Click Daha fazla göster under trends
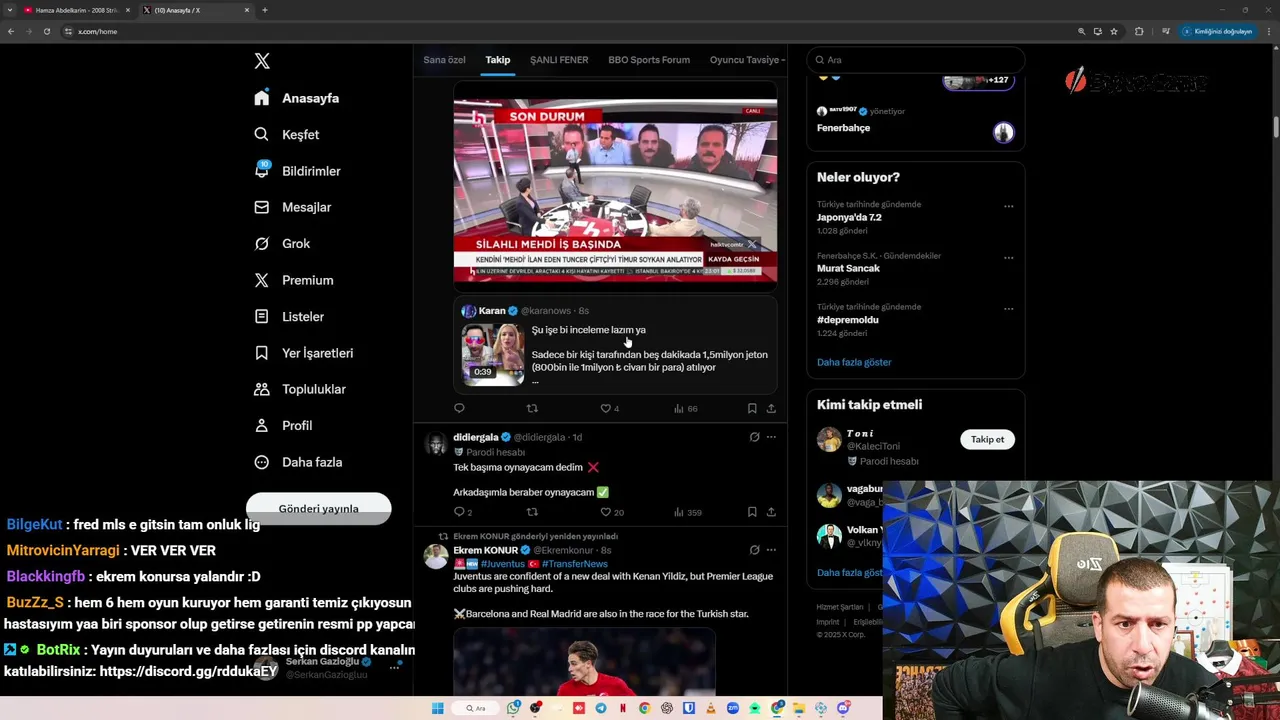 tap(854, 362)
